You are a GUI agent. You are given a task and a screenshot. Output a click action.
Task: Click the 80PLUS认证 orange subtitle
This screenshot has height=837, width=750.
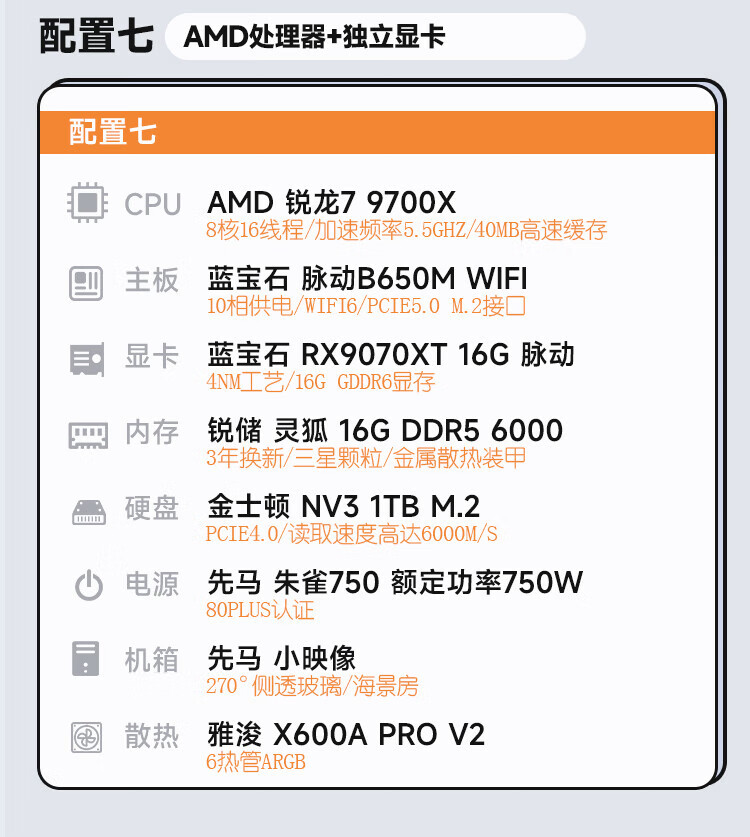(x=260, y=609)
